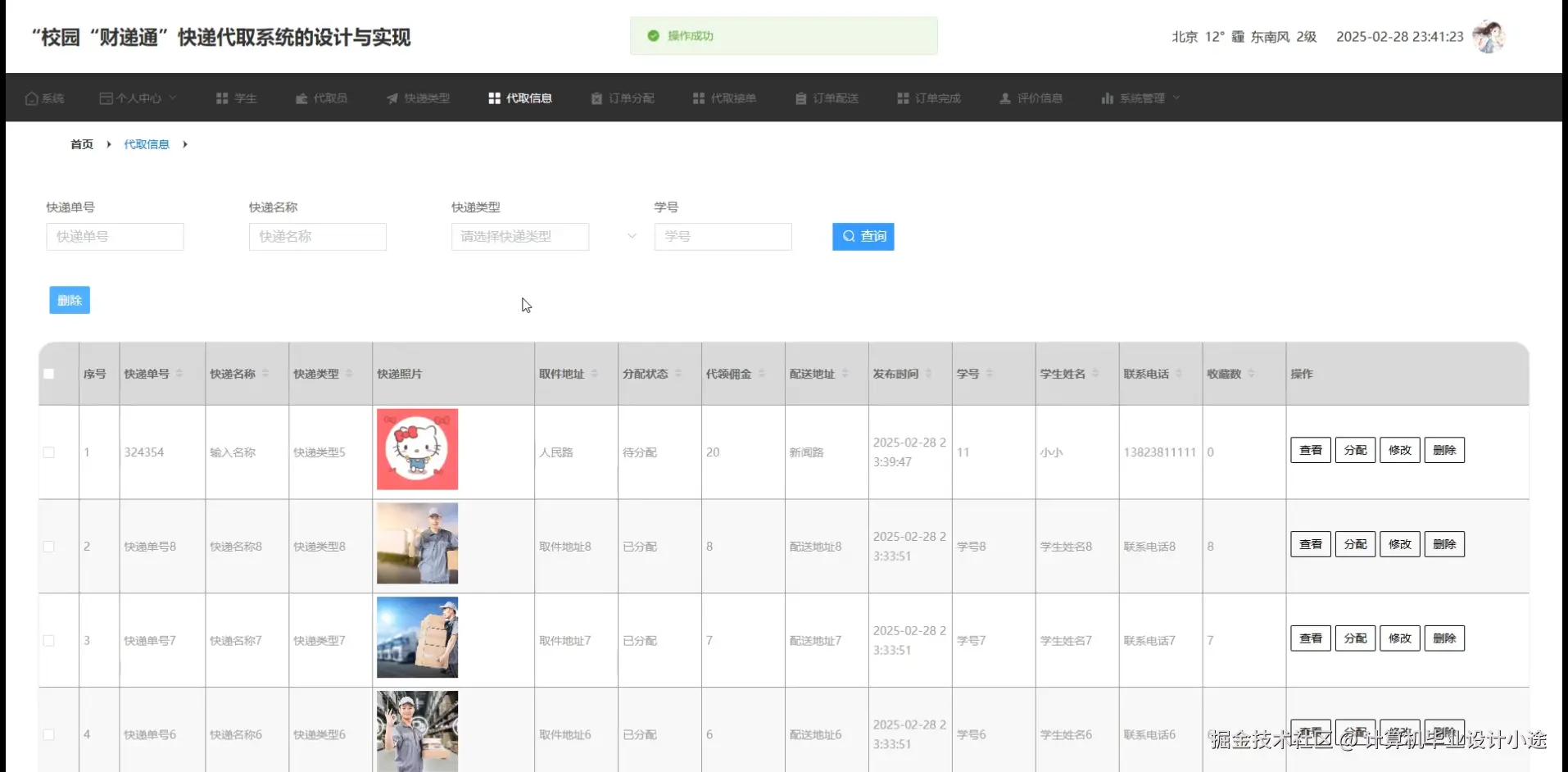Viewport: 1568px width, 772px height.
Task: Click the user avatar at top right
Action: [x=1489, y=37]
